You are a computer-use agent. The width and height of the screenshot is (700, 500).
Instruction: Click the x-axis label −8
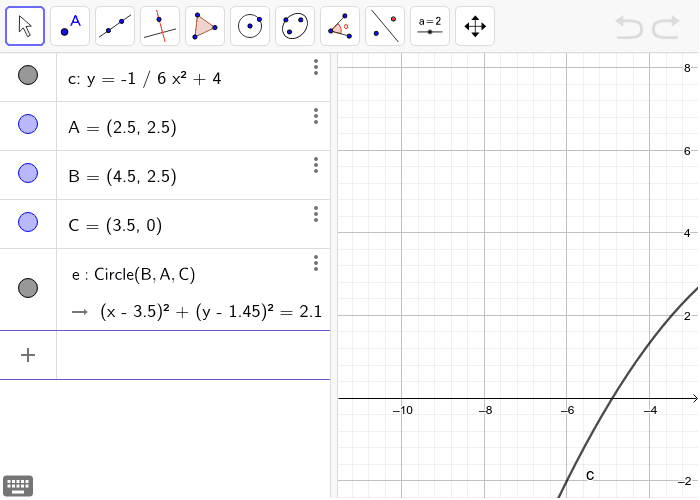pyautogui.click(x=485, y=410)
